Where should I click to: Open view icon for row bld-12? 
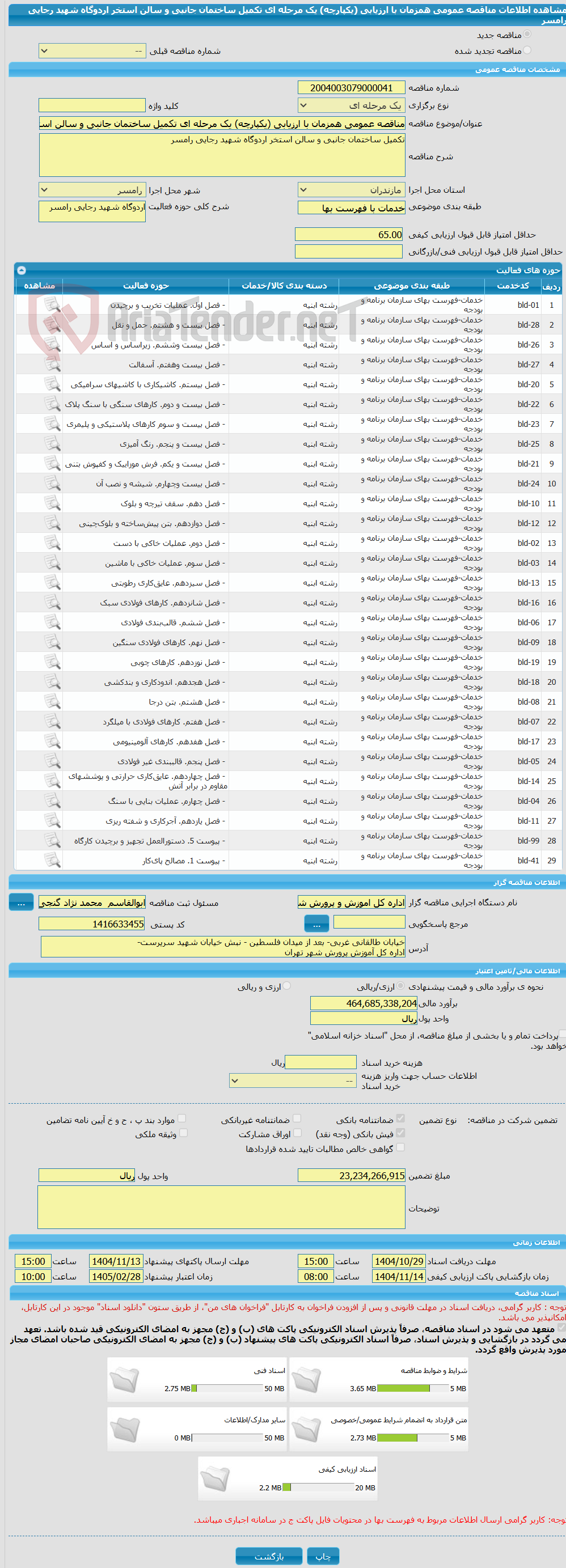click(x=52, y=523)
